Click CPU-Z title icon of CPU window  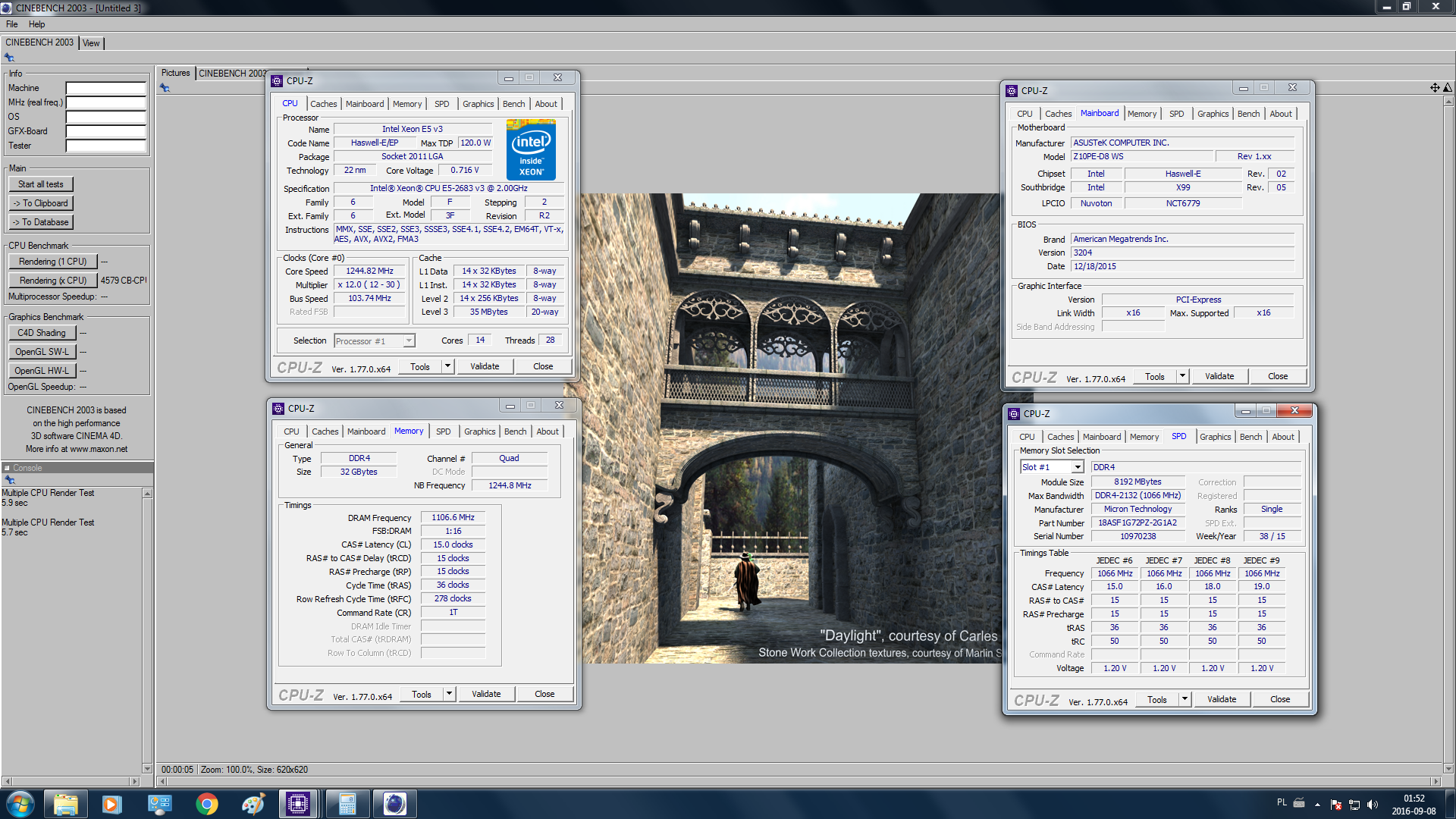(x=278, y=80)
